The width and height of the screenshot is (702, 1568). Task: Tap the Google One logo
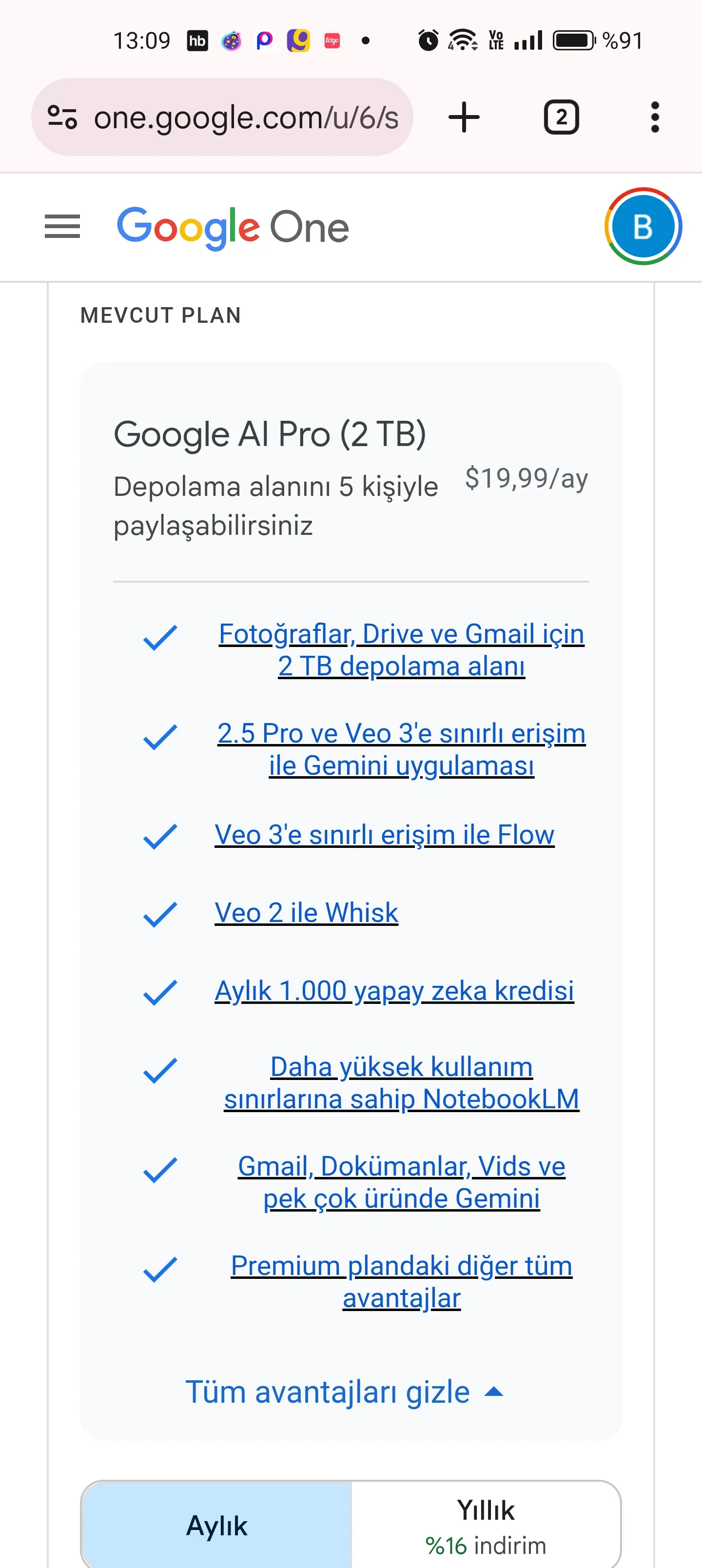[233, 227]
